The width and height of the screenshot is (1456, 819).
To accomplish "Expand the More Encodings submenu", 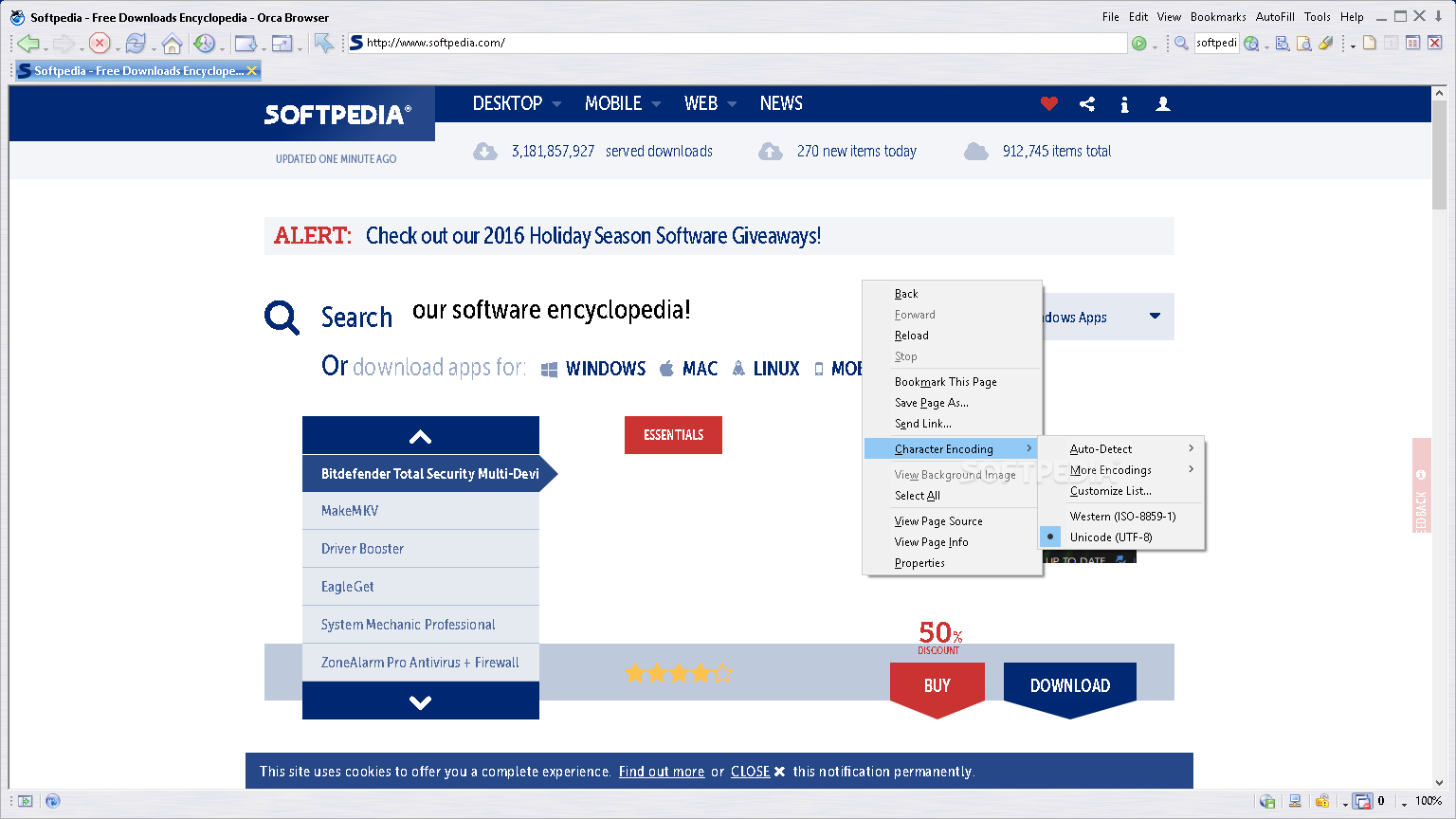I will pos(1121,470).
